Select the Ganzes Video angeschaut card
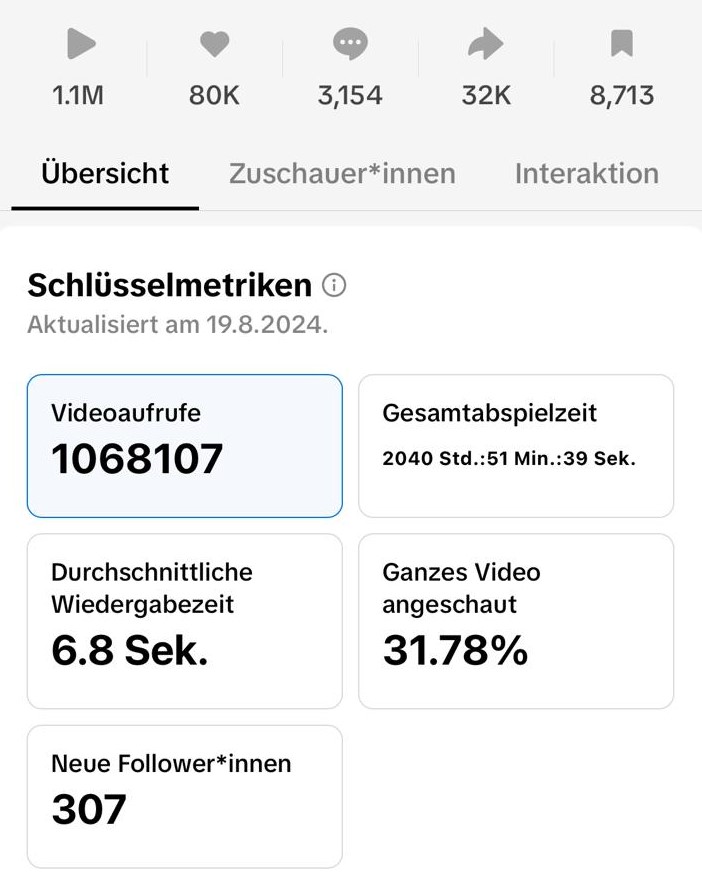The image size is (702, 878). tap(516, 620)
